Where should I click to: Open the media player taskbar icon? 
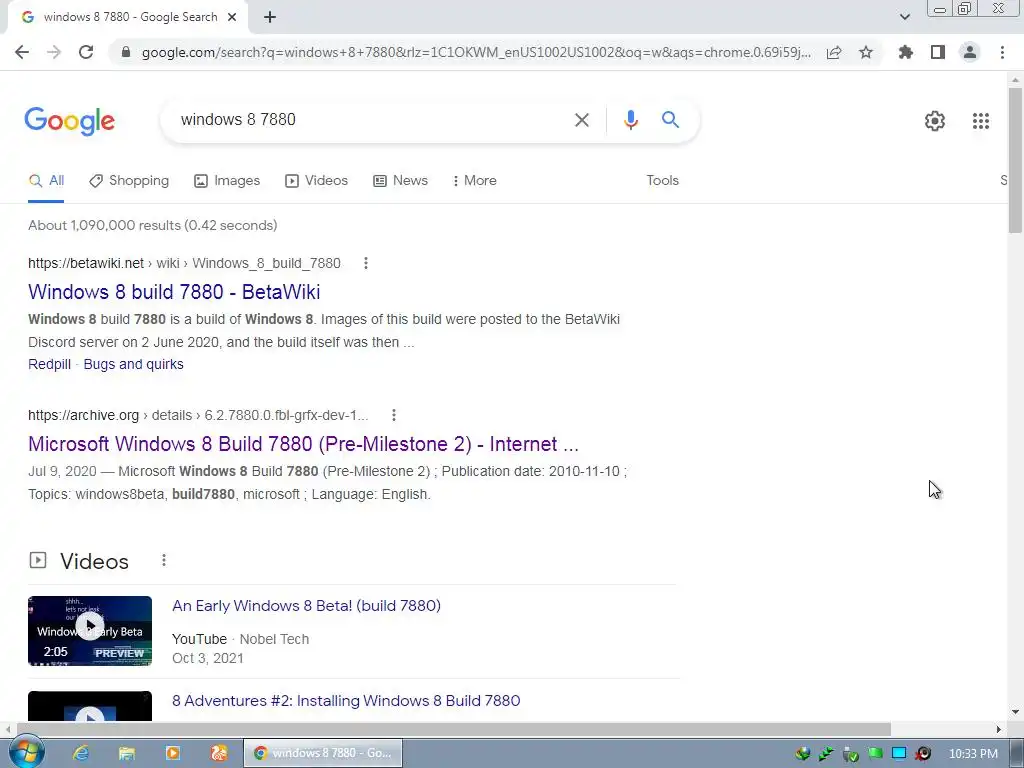click(173, 754)
